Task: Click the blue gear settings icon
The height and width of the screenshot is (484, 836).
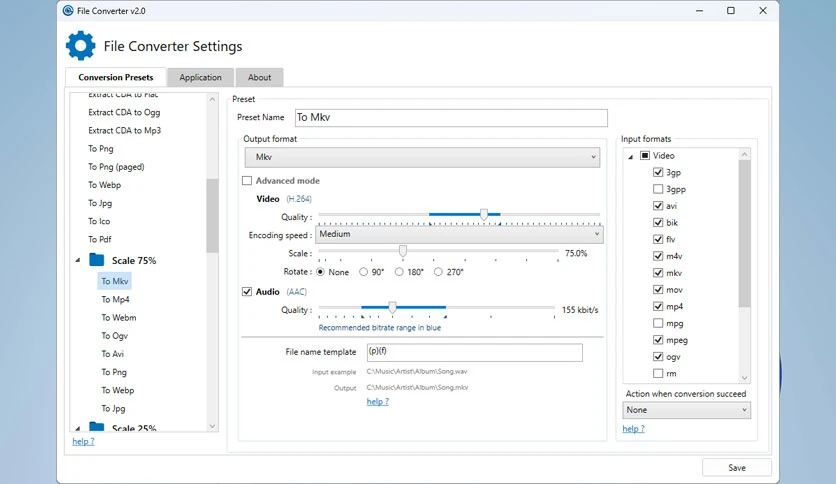Action: (81, 46)
